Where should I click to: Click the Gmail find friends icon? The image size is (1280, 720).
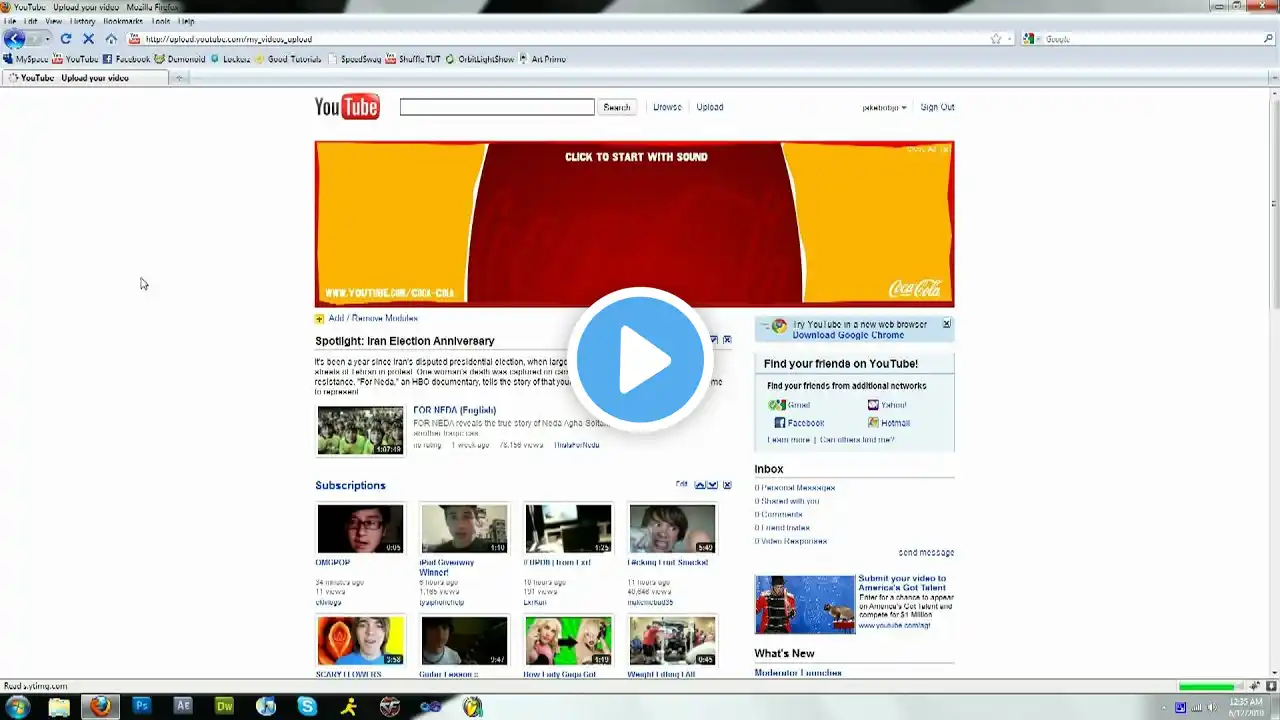[777, 405]
